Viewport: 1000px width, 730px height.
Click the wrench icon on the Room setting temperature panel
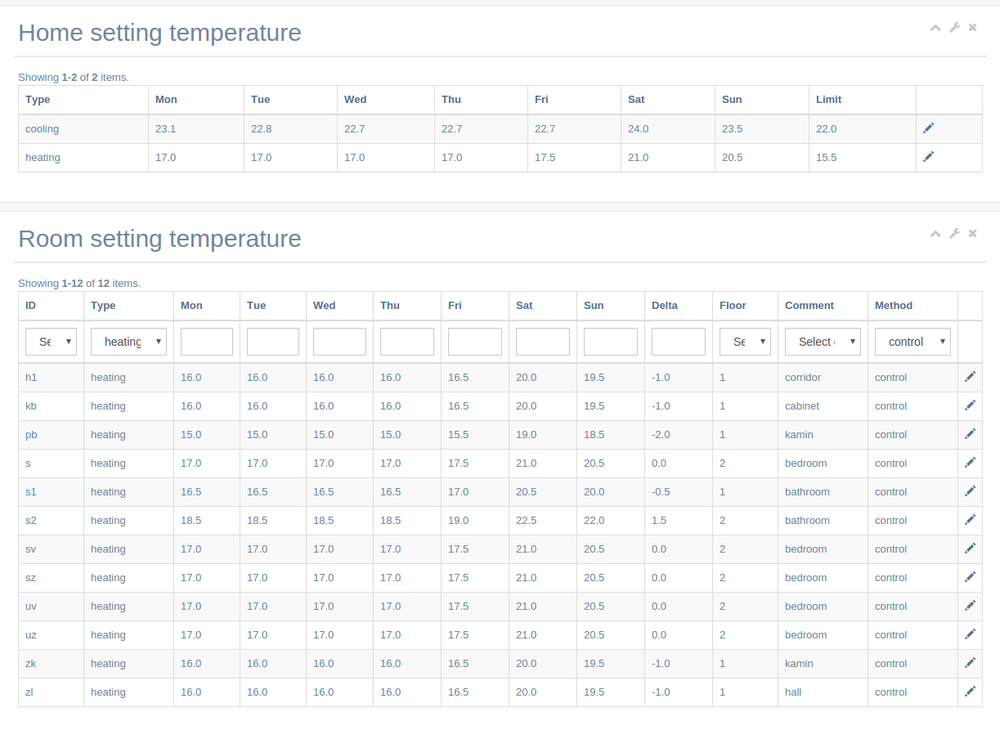click(954, 234)
